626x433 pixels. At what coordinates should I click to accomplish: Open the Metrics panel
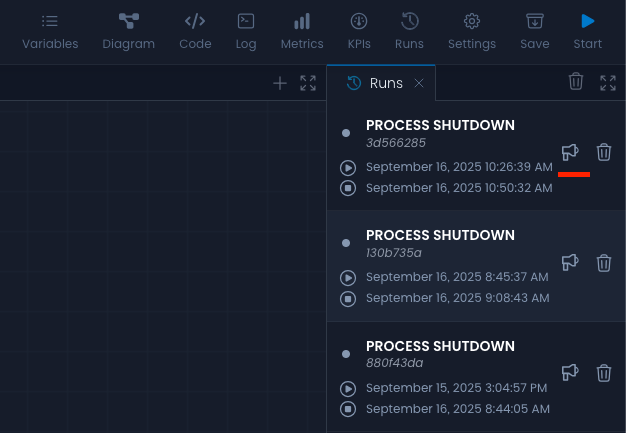tap(301, 31)
